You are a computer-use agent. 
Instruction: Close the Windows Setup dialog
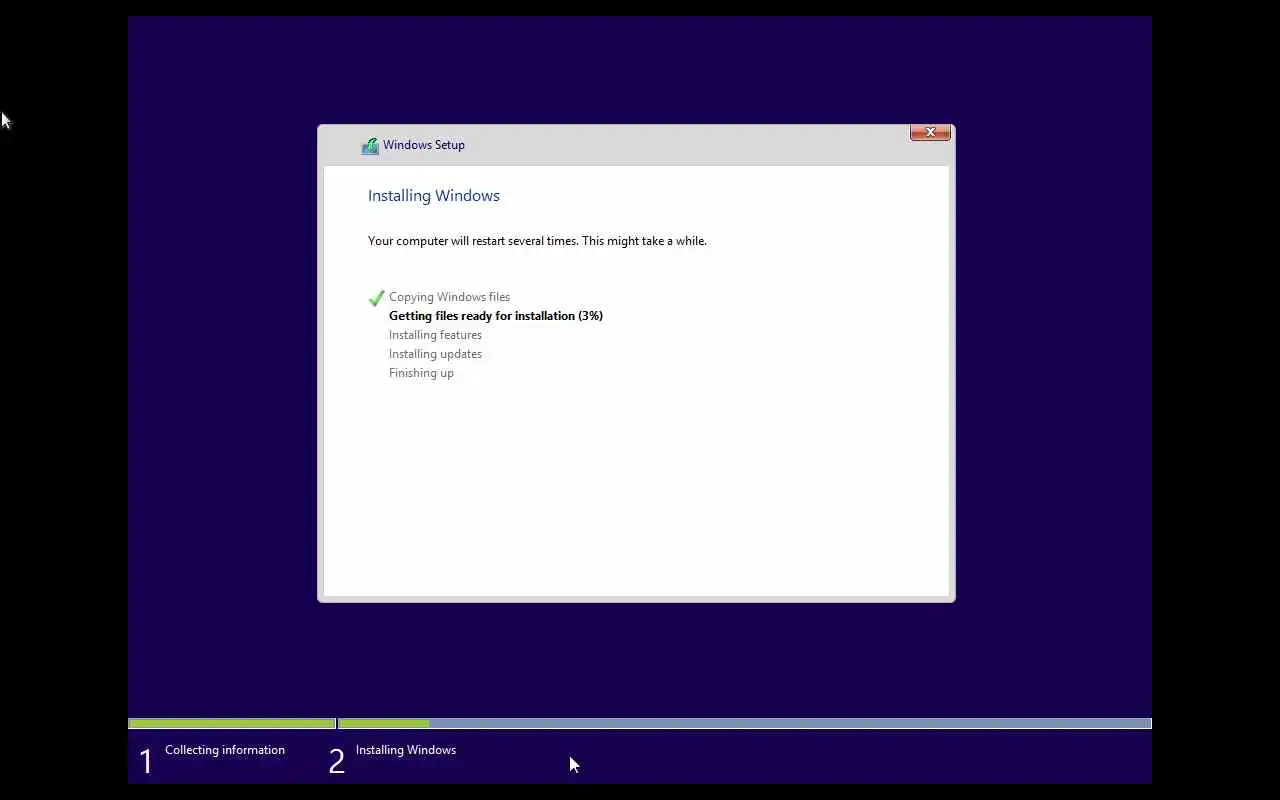tap(930, 132)
